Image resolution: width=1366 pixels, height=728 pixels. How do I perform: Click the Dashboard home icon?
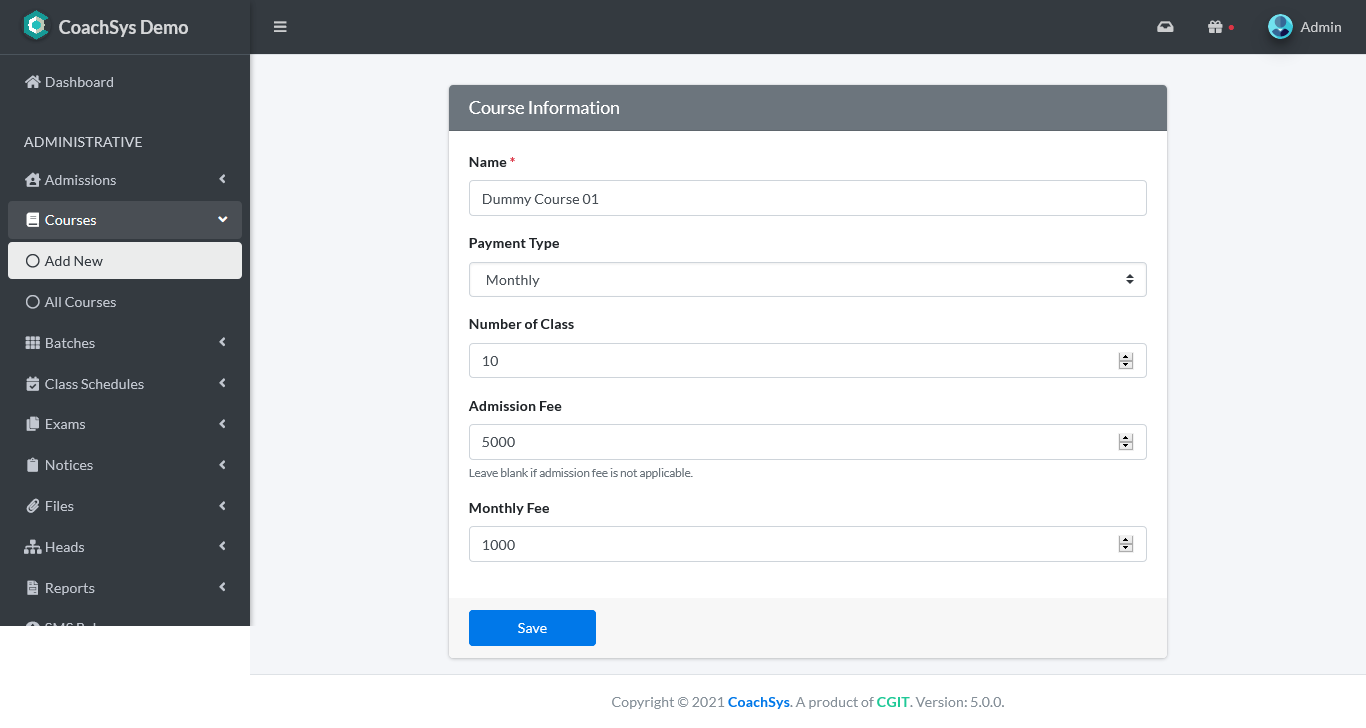(32, 82)
